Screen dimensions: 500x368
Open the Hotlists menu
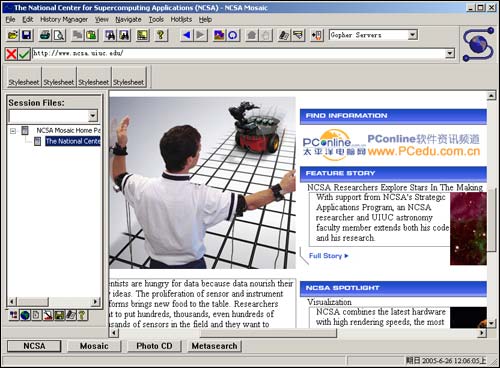click(181, 19)
